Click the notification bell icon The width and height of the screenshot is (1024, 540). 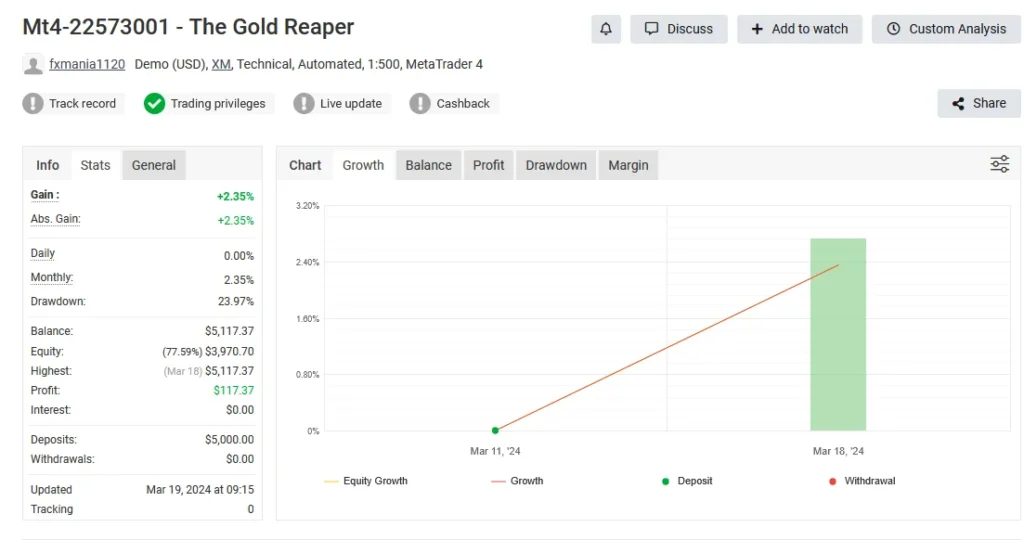click(x=606, y=29)
